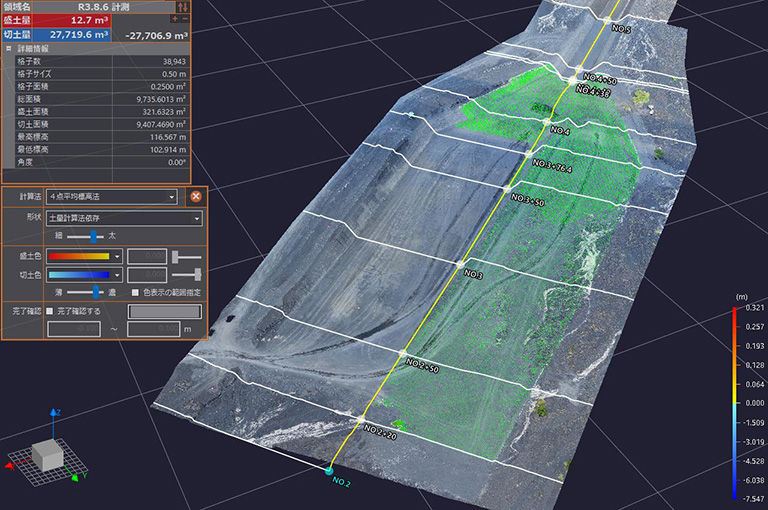Click the 盛土量 value 12.7 m³
This screenshot has height=510, width=768.
click(89, 21)
